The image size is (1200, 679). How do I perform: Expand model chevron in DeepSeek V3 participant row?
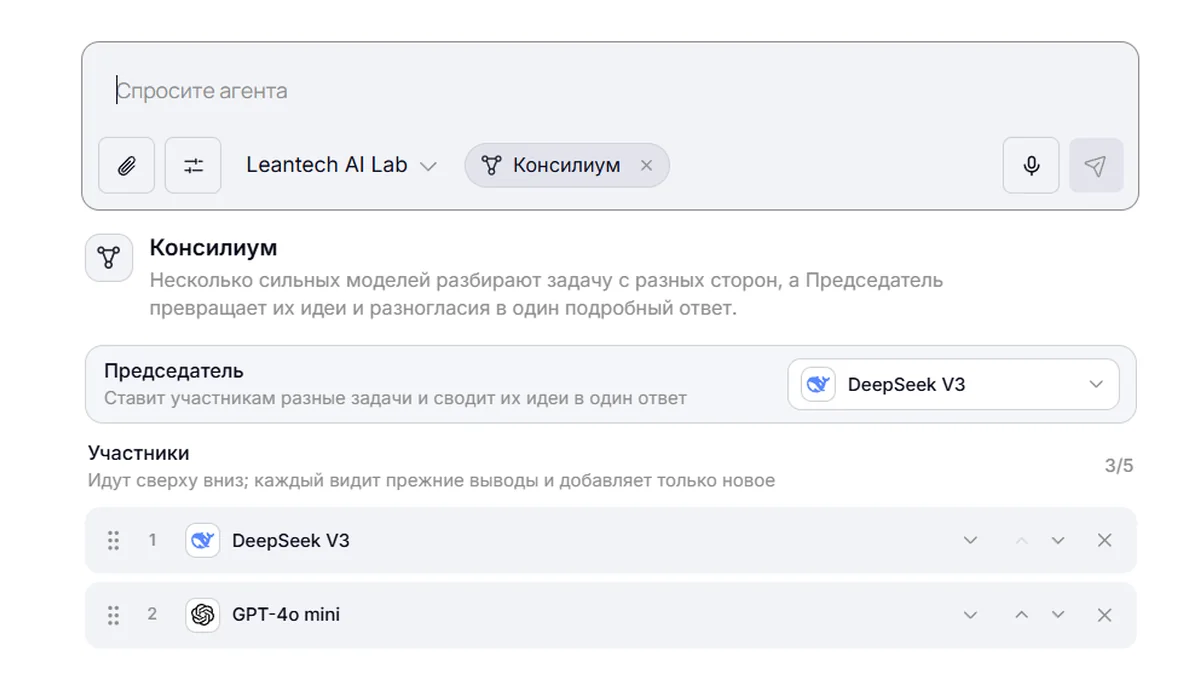coord(970,540)
